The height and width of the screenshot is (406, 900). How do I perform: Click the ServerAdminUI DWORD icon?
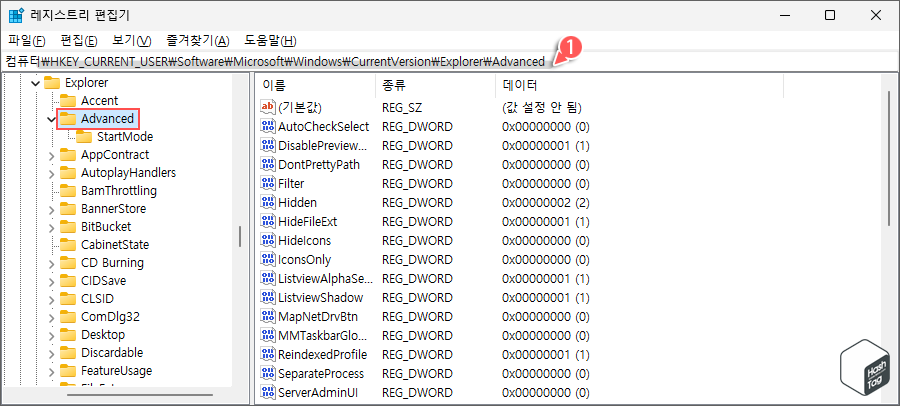[x=268, y=392]
